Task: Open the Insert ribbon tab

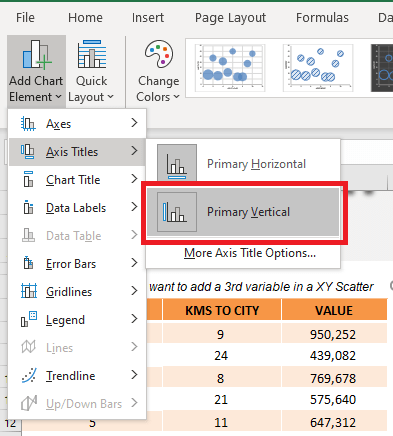Action: [x=148, y=17]
